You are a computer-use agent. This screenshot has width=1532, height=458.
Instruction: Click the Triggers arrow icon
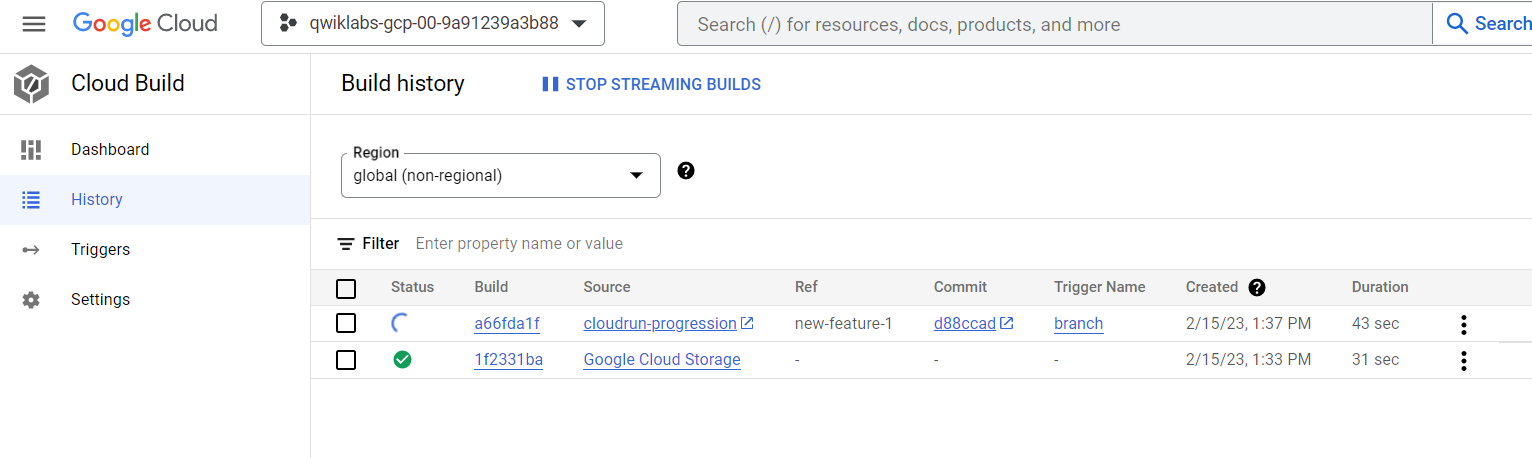point(31,250)
